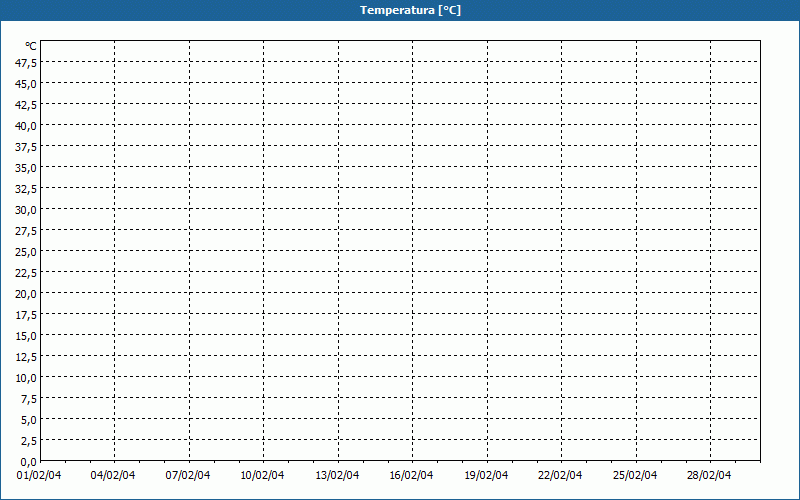Select the 17,5 axis value
Viewport: 800px width, 500px height.
tap(26, 315)
